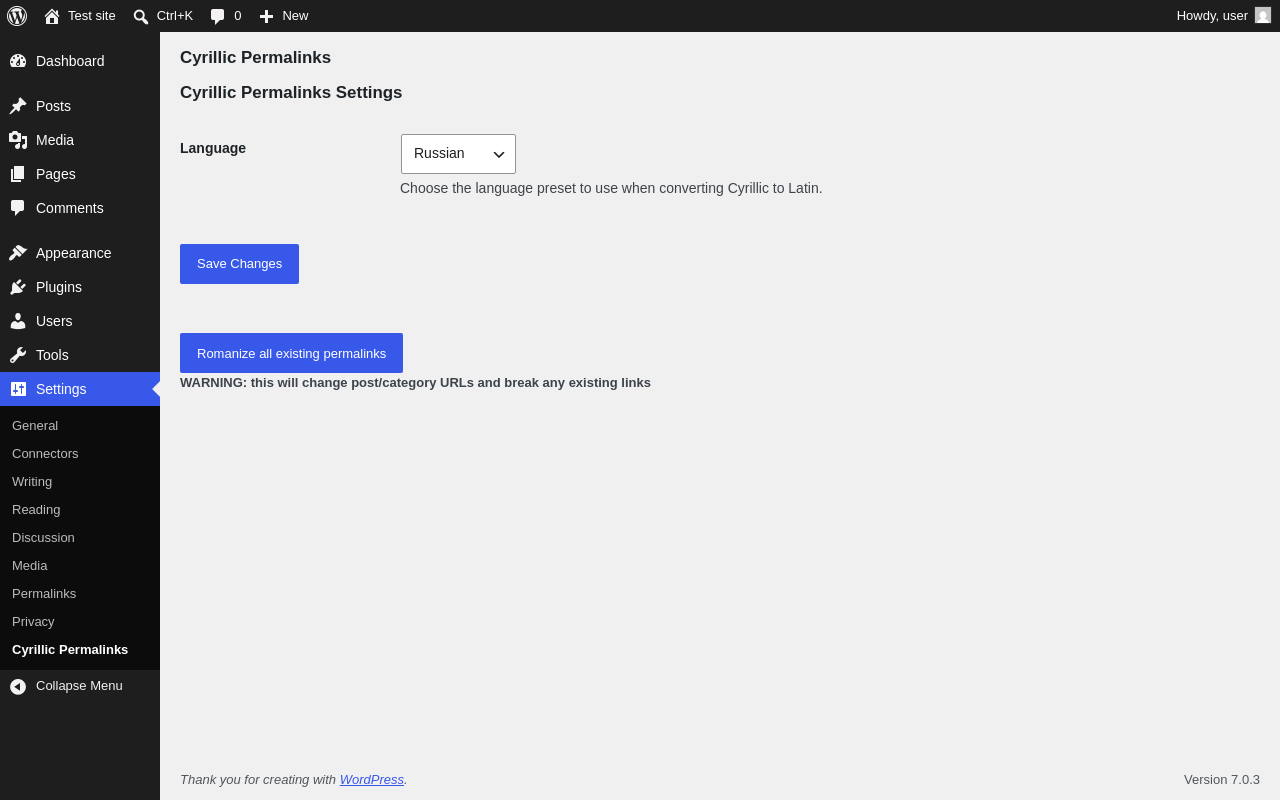Open Settings menu label

pos(61,389)
